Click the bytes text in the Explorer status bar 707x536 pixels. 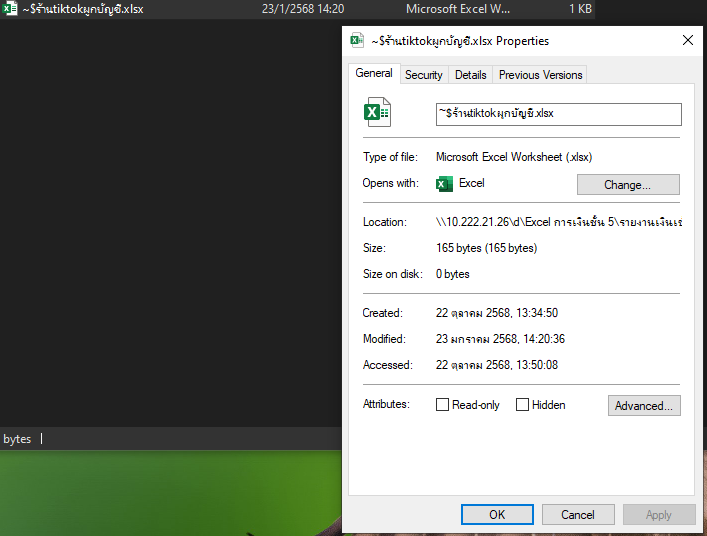[17, 439]
